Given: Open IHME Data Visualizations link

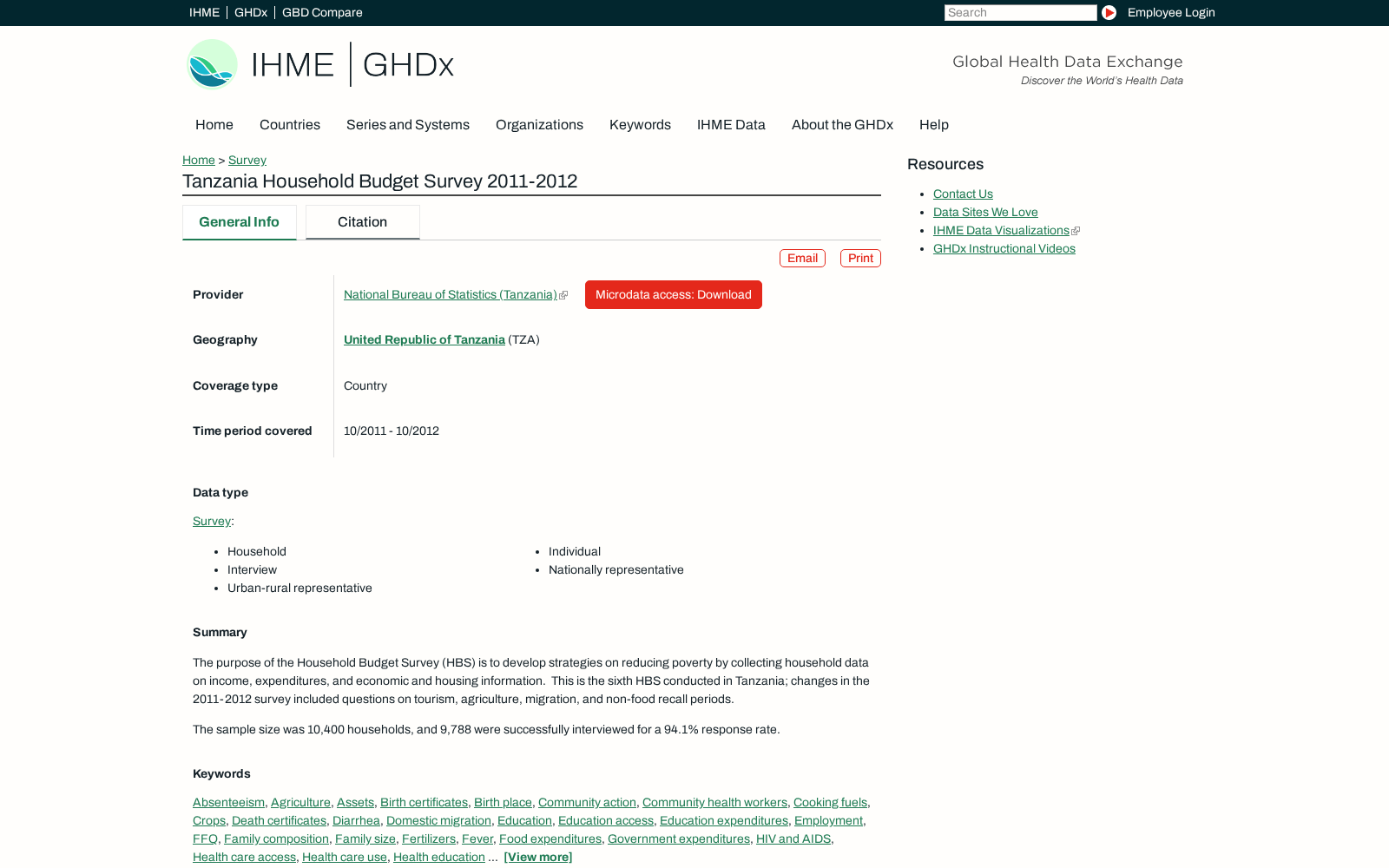Looking at the screenshot, I should coord(1001,231).
